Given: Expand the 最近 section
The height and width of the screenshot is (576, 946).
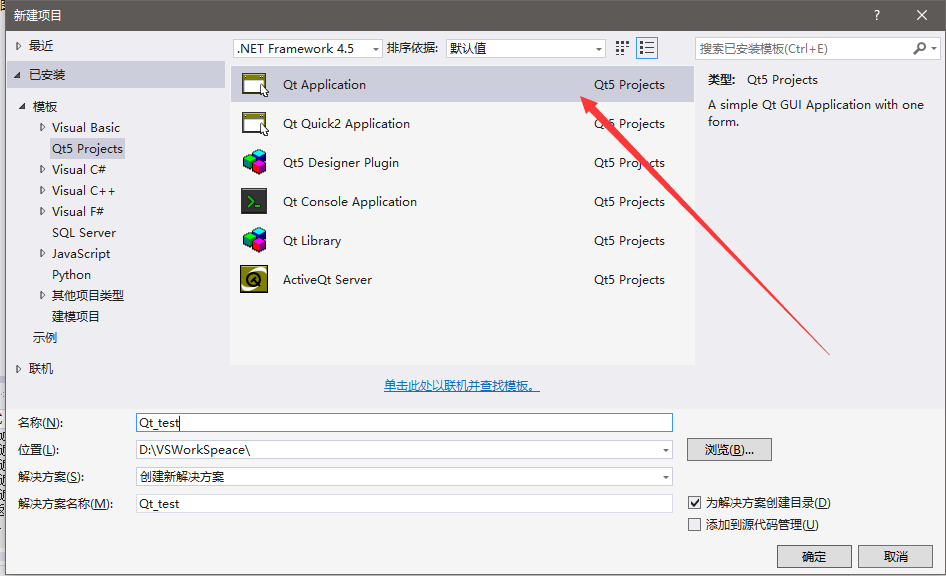Looking at the screenshot, I should point(18,46).
